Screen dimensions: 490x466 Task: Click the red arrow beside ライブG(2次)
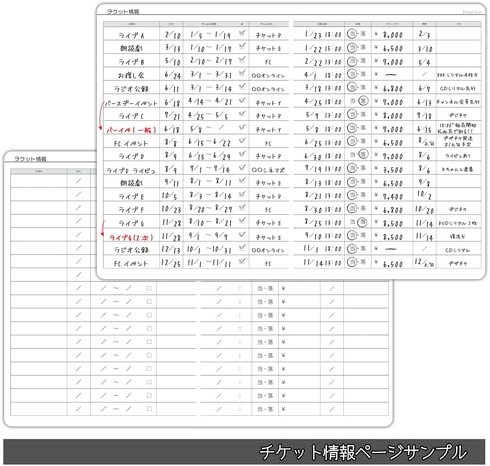[x=103, y=229]
